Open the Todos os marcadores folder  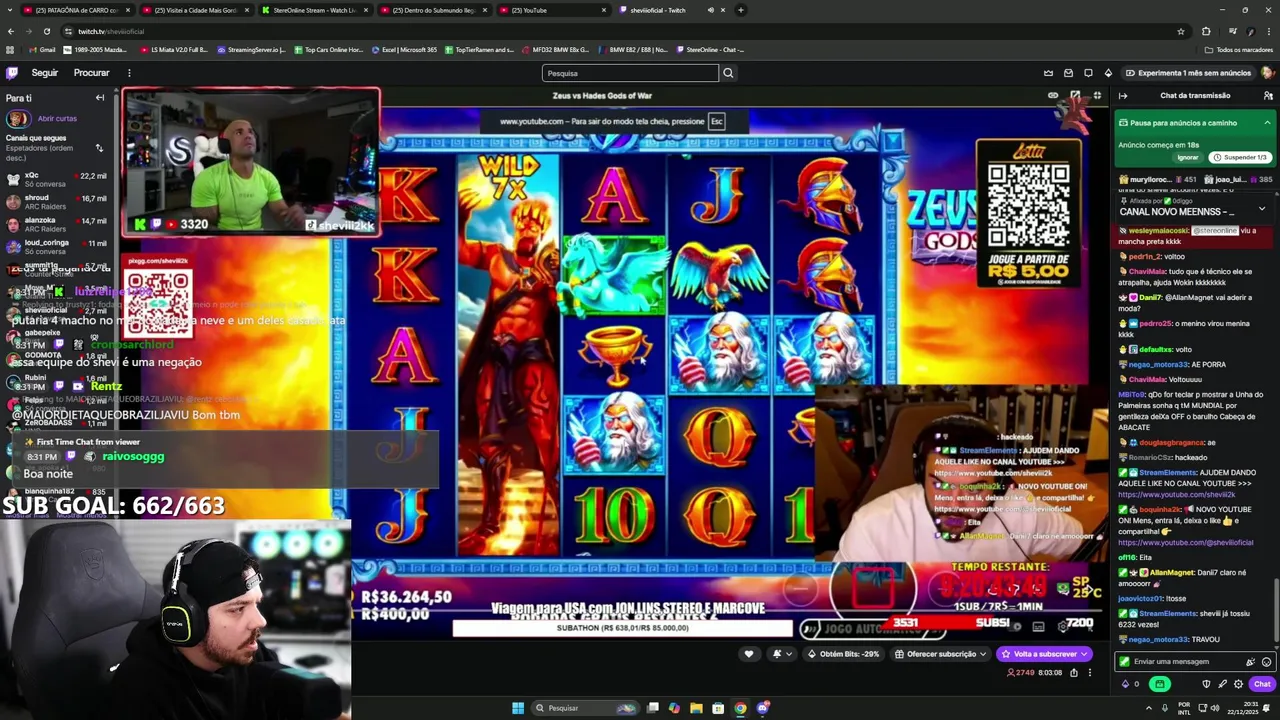coord(1239,49)
